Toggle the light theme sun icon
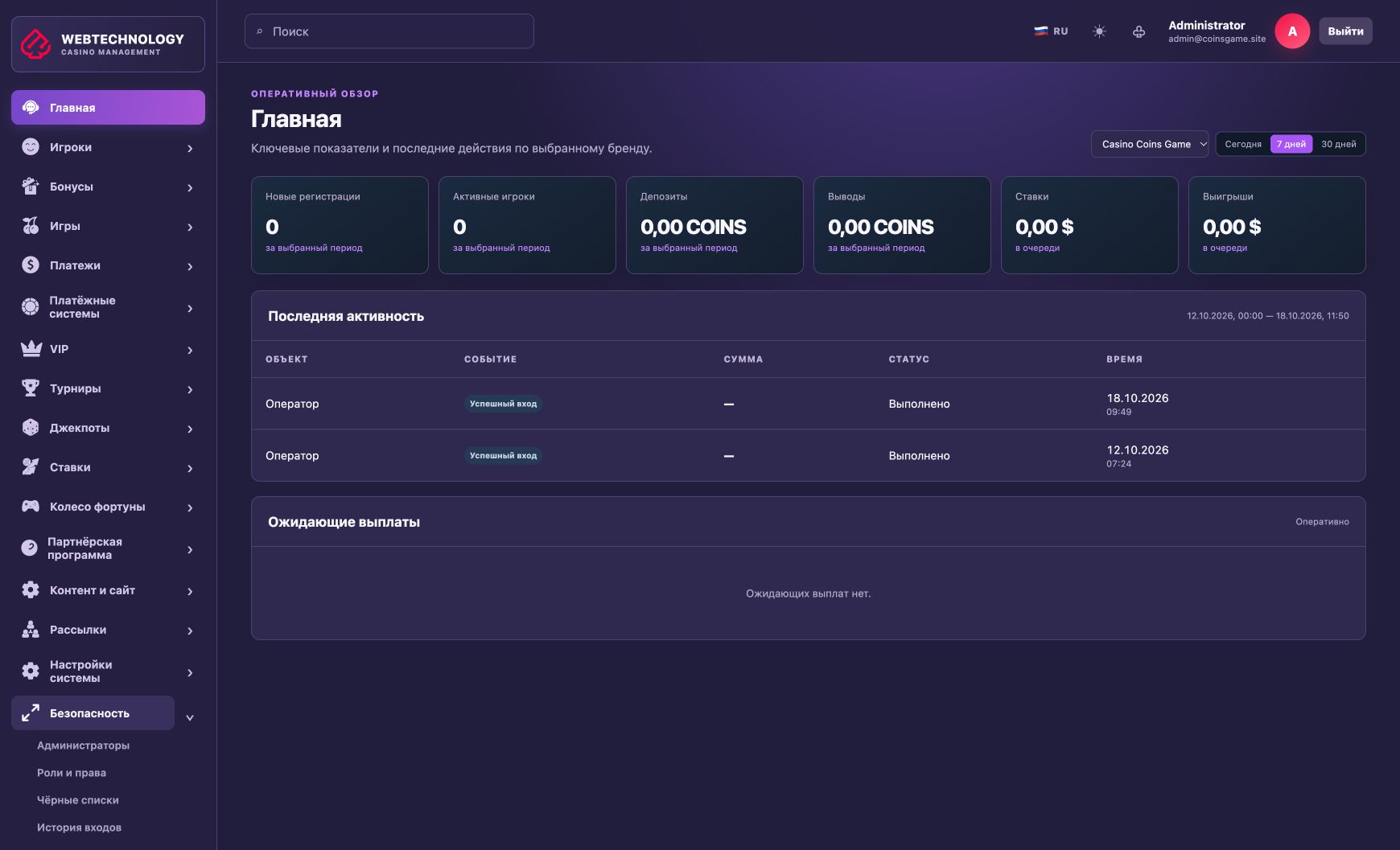The image size is (1400, 850). click(x=1099, y=31)
